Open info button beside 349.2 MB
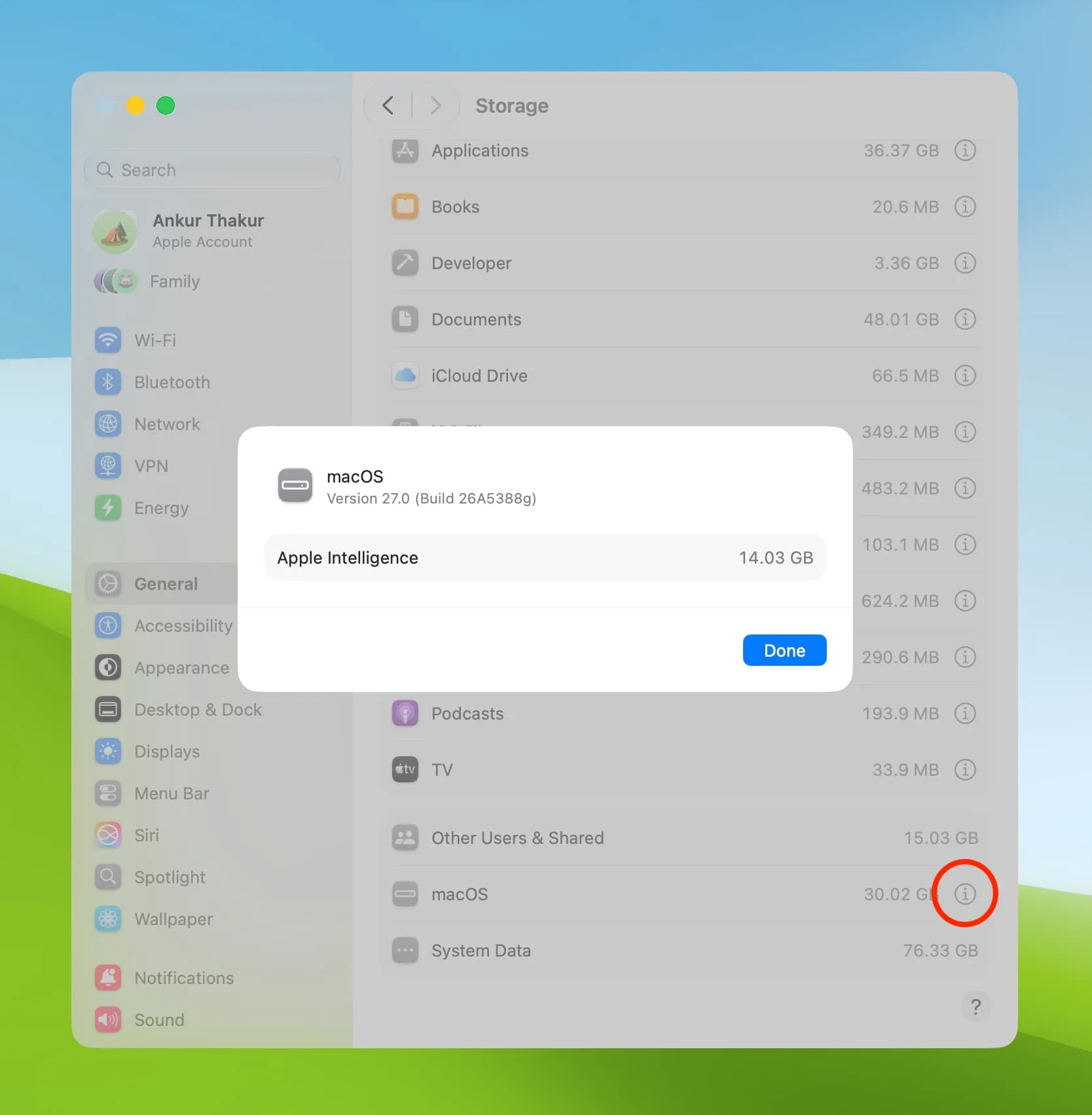1092x1115 pixels. 965,432
